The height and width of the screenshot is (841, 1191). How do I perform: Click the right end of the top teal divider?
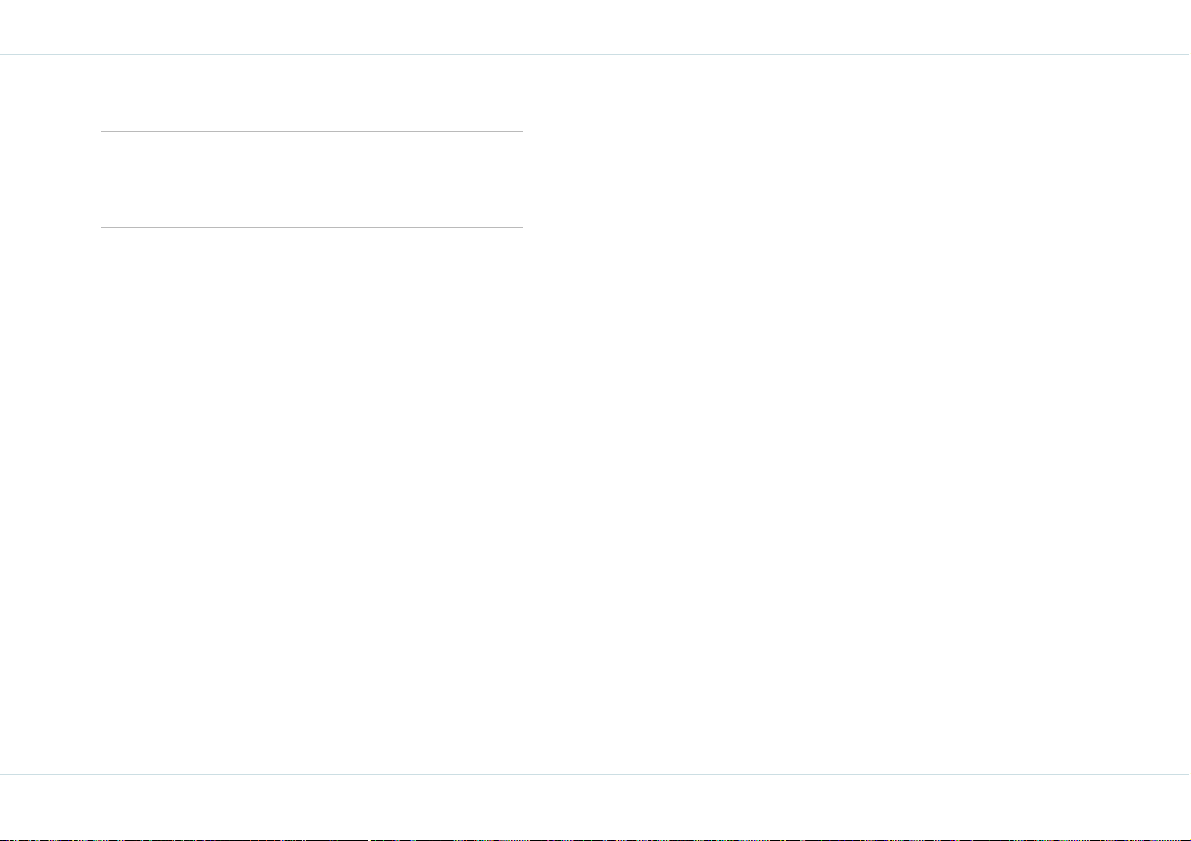1188,55
